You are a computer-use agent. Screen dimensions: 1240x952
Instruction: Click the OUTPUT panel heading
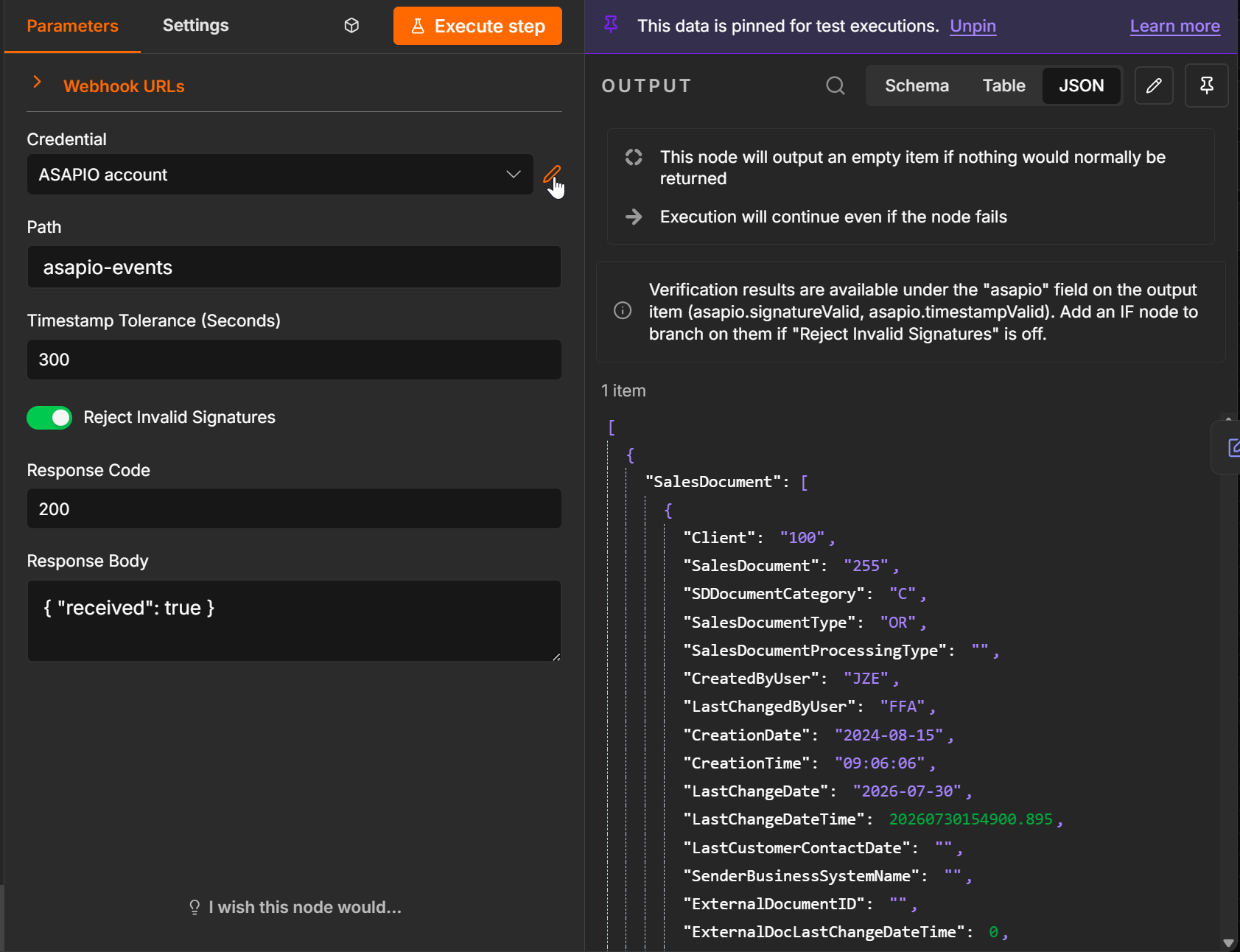[646, 86]
